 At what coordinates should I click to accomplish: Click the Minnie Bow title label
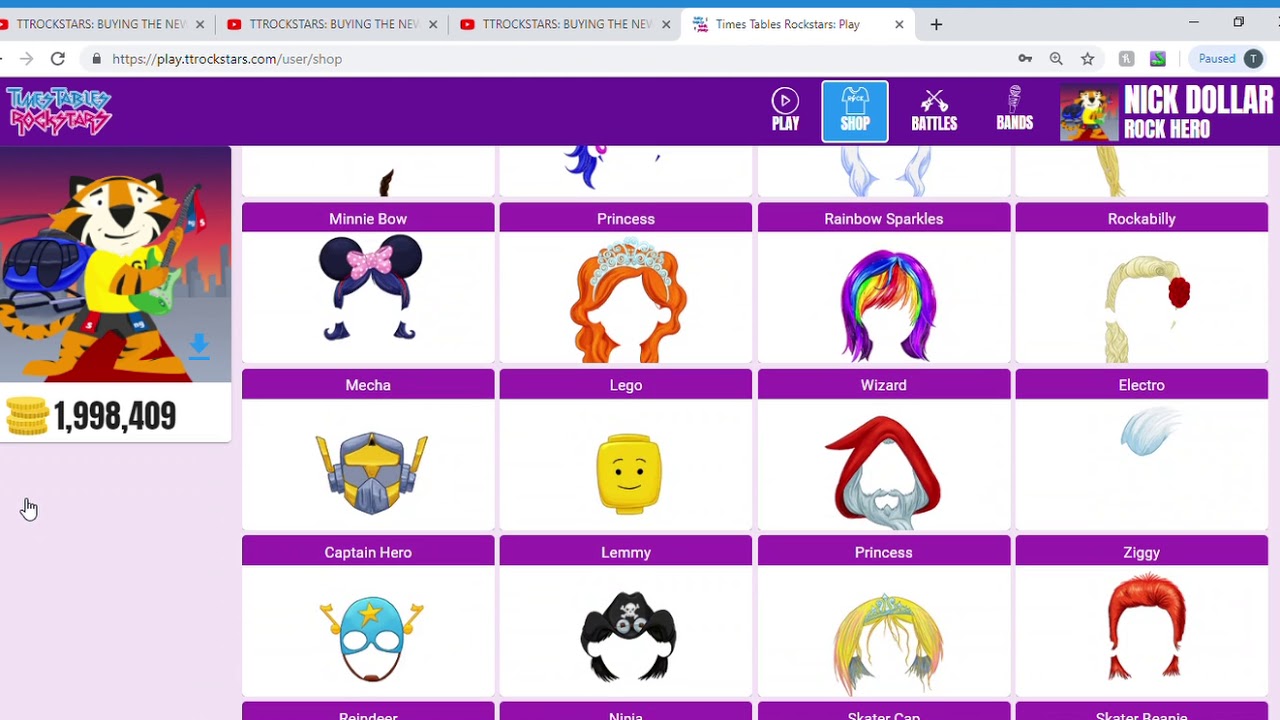click(x=368, y=218)
